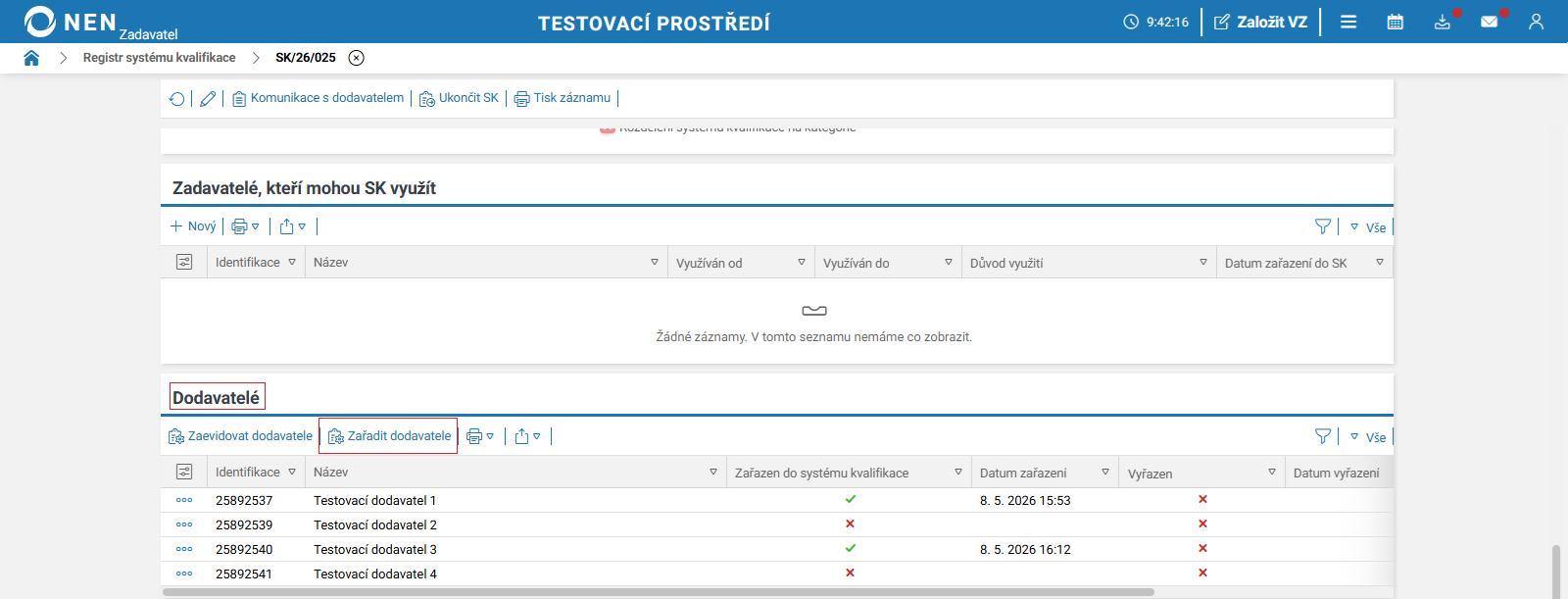The image size is (1568, 599).
Task: Open Vše filter dropdown in Dodavatelé list
Action: (x=1368, y=437)
